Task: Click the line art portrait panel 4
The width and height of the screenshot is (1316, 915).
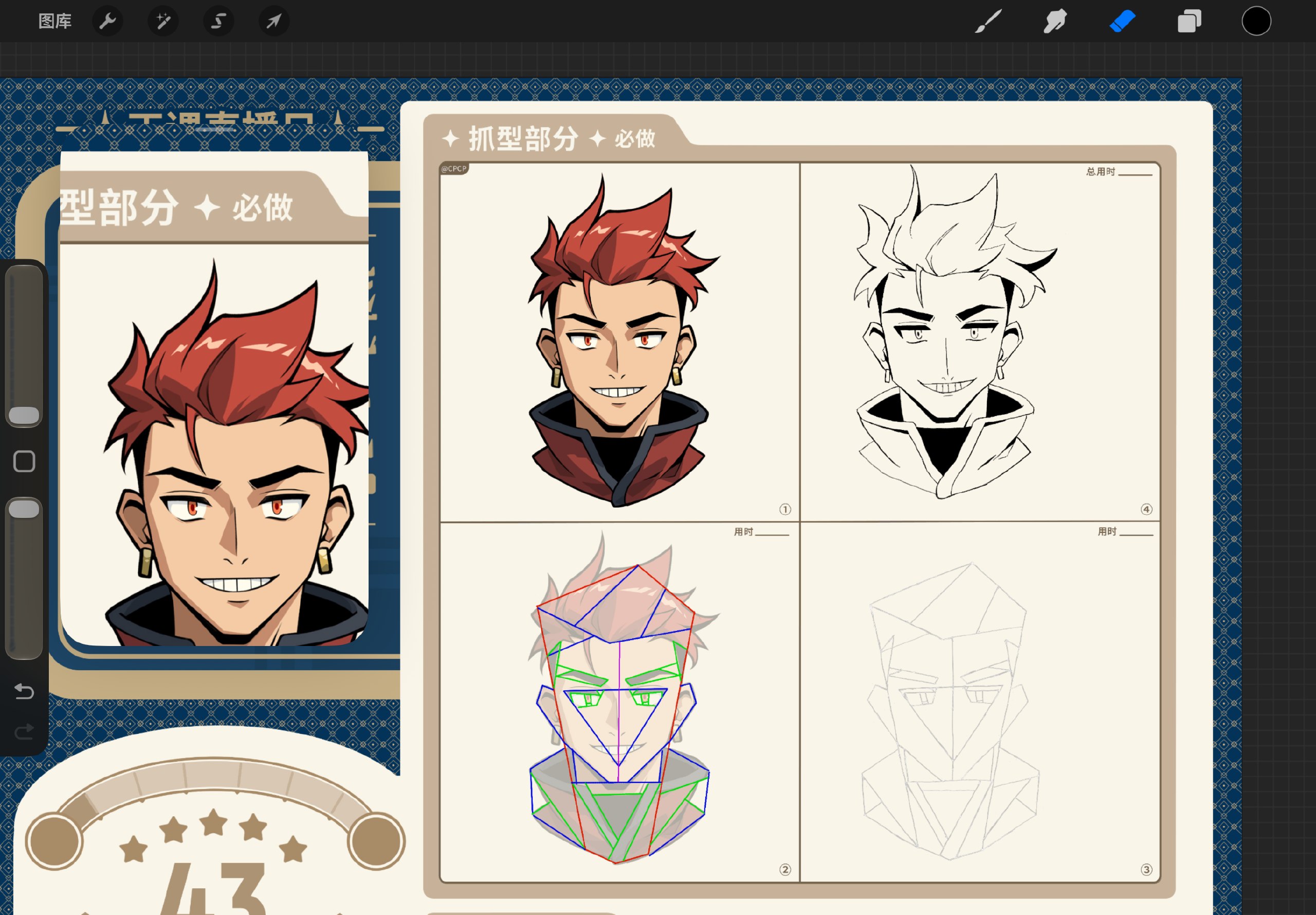Action: (x=980, y=342)
